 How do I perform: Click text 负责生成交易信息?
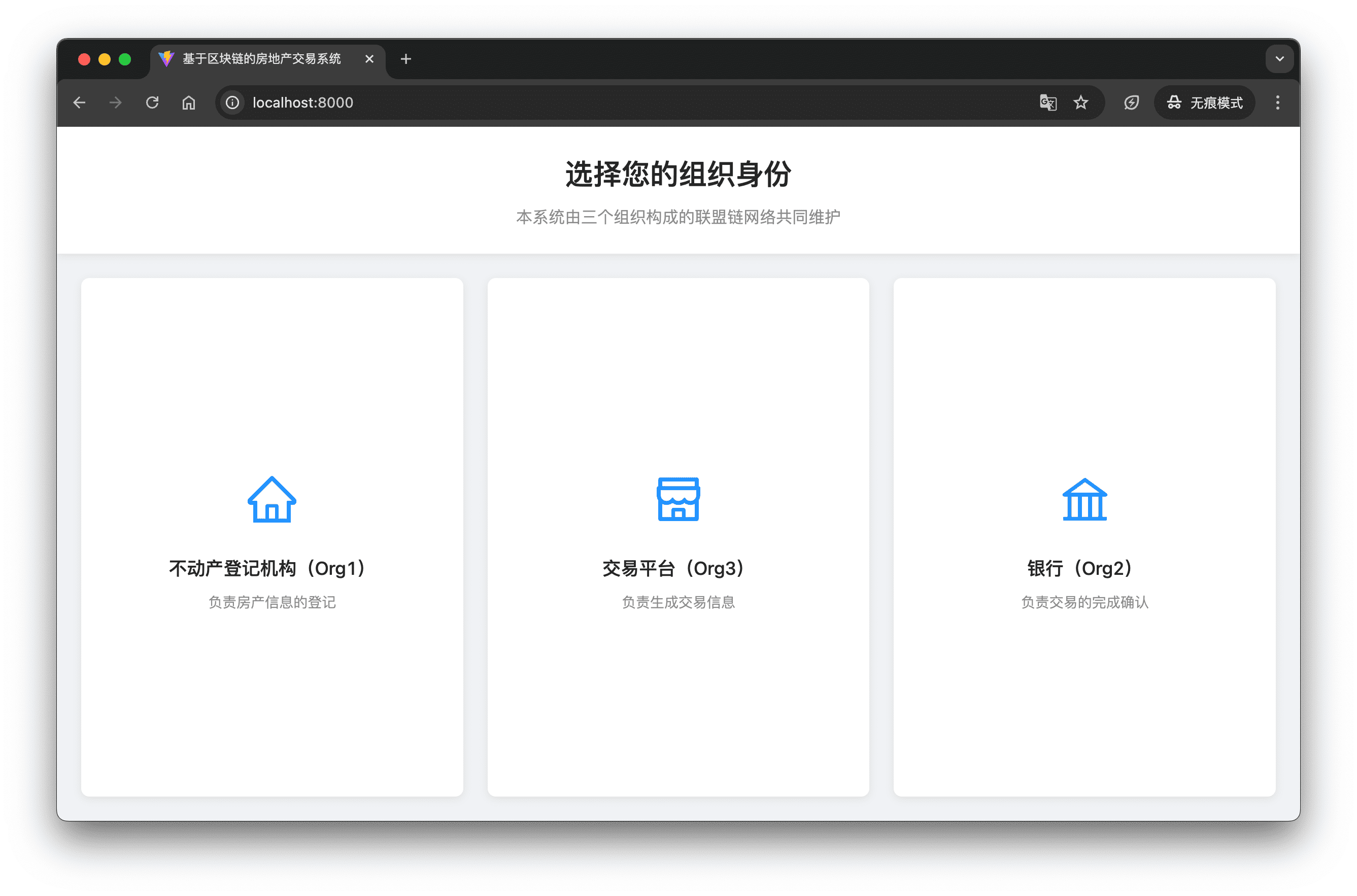[x=678, y=602]
